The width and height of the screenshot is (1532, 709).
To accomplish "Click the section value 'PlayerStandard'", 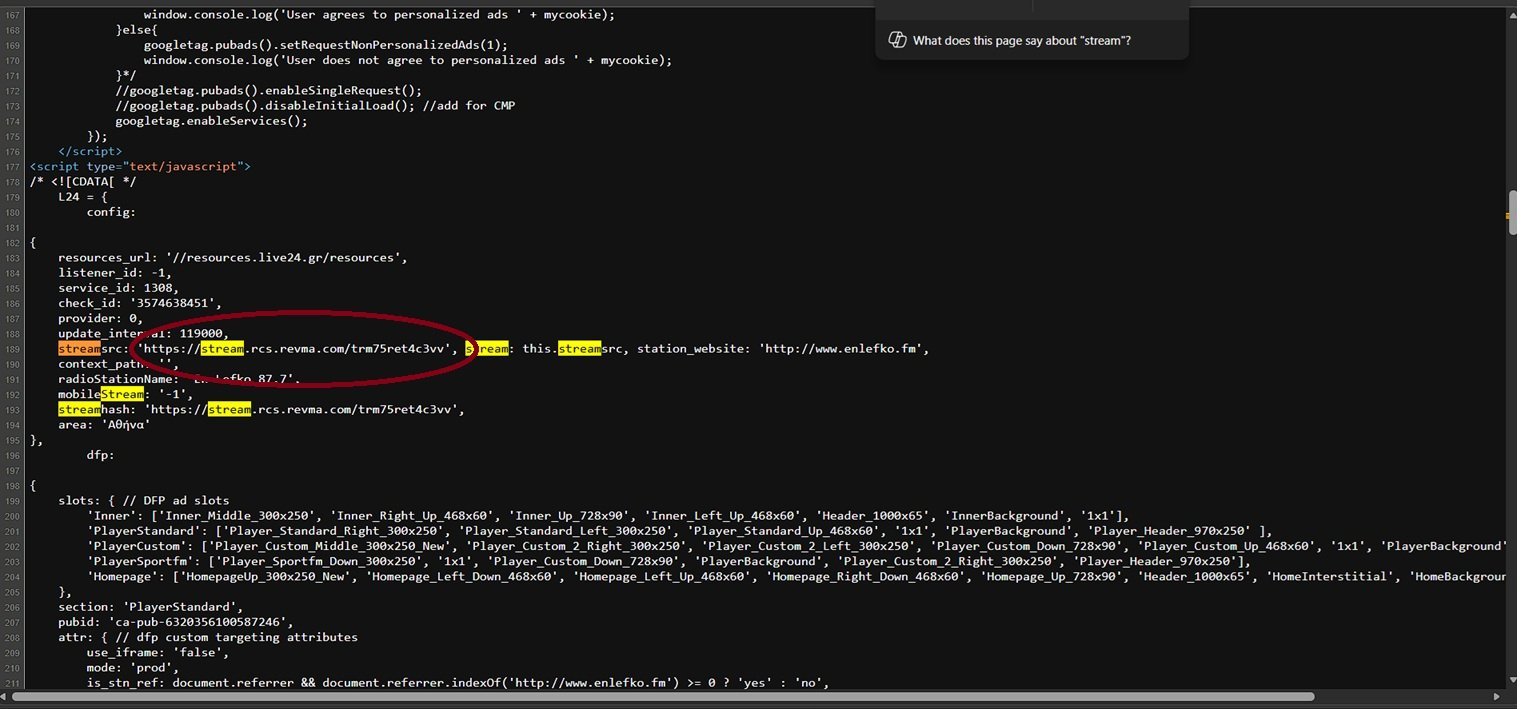I will point(183,607).
